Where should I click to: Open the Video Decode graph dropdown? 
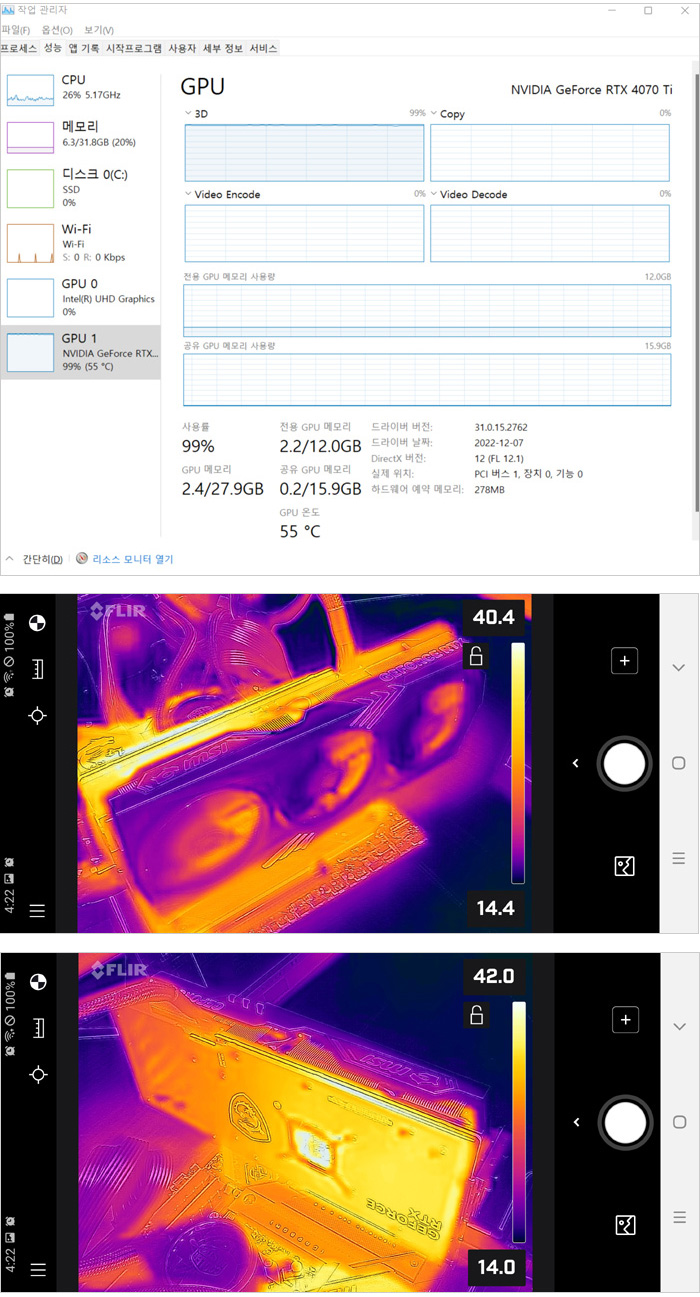tap(435, 195)
